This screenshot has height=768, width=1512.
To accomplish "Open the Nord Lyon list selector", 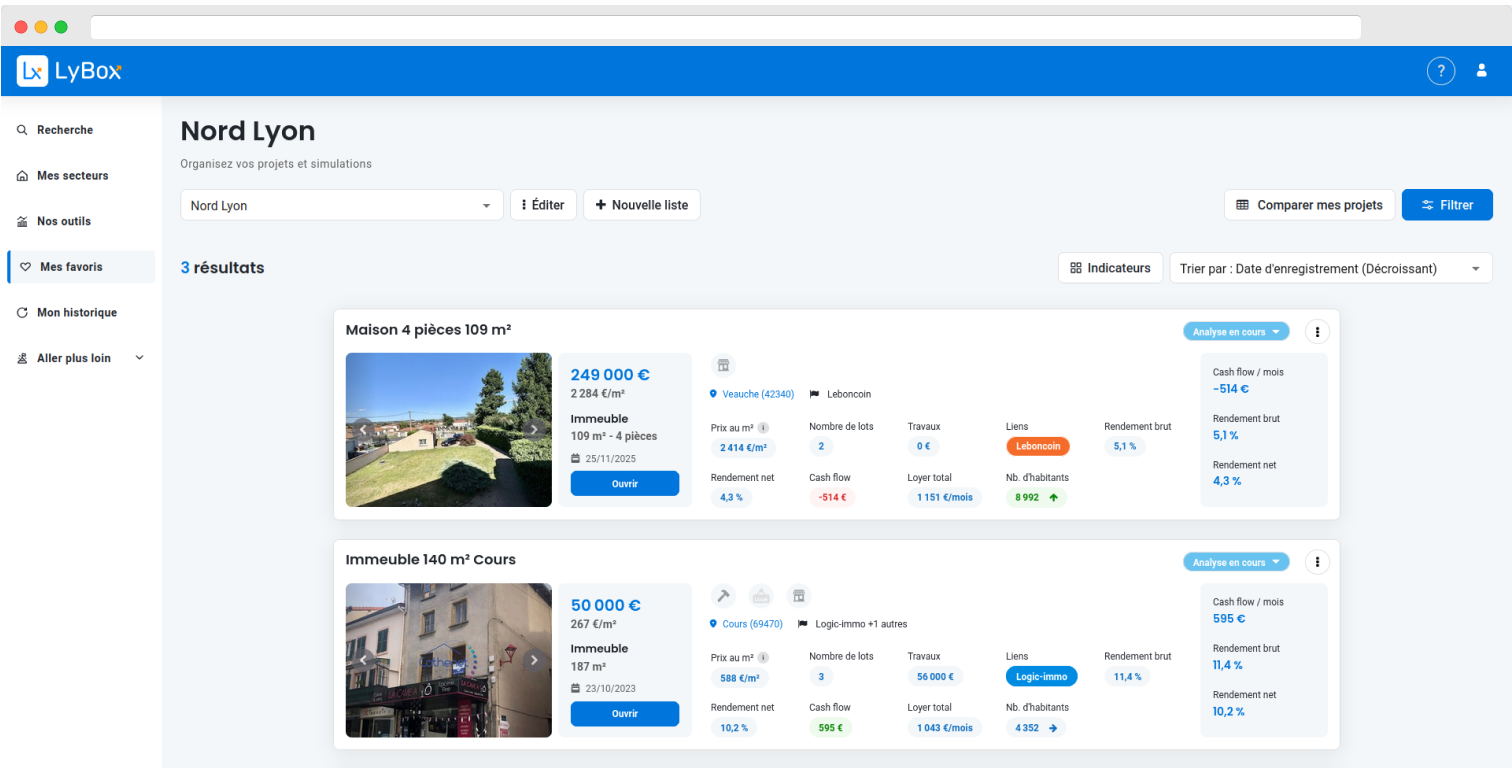I will pyautogui.click(x=341, y=204).
